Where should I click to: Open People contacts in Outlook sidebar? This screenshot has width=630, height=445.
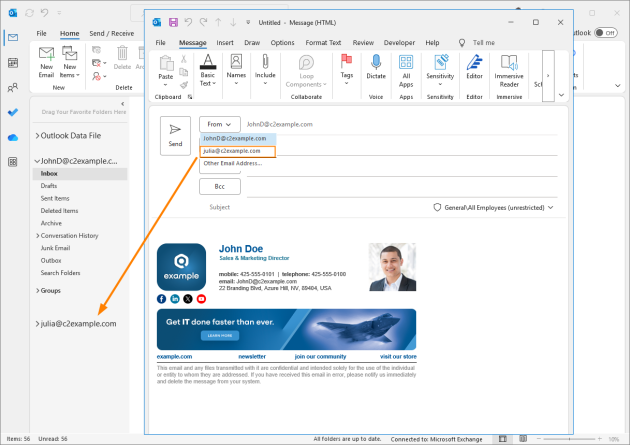13,88
